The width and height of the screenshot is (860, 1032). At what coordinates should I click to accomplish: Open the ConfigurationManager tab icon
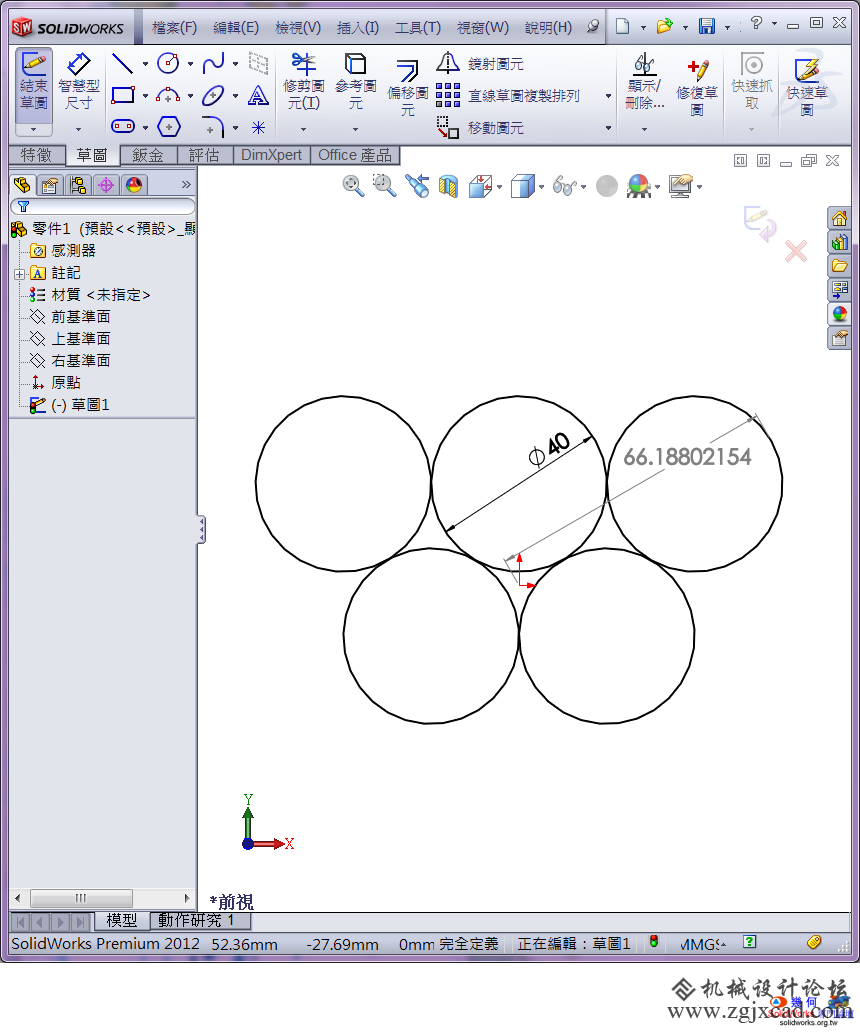[78, 186]
